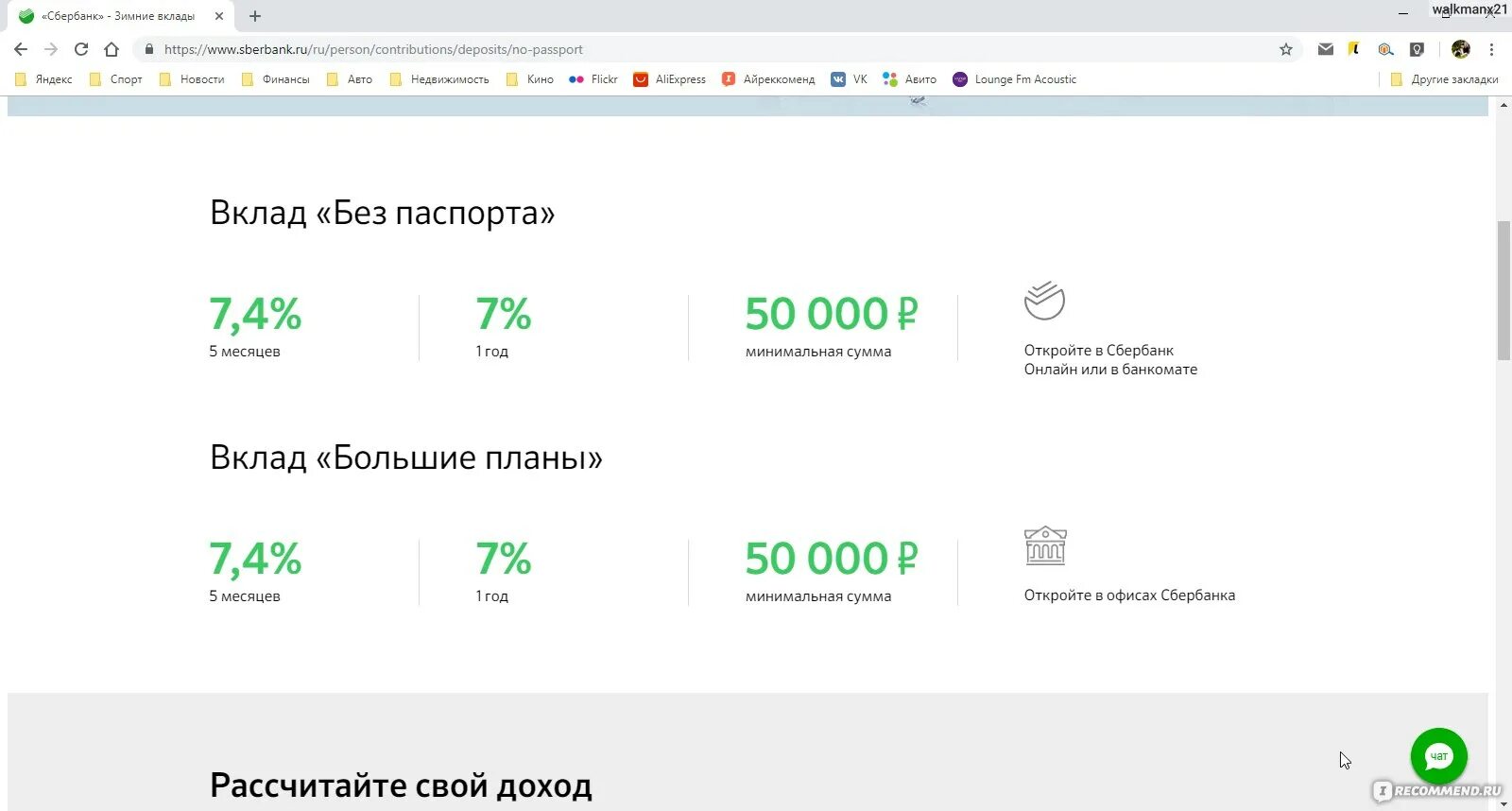This screenshot has width=1512, height=811.
Task: Open the Айреккоменд bookmark
Action: click(x=768, y=79)
